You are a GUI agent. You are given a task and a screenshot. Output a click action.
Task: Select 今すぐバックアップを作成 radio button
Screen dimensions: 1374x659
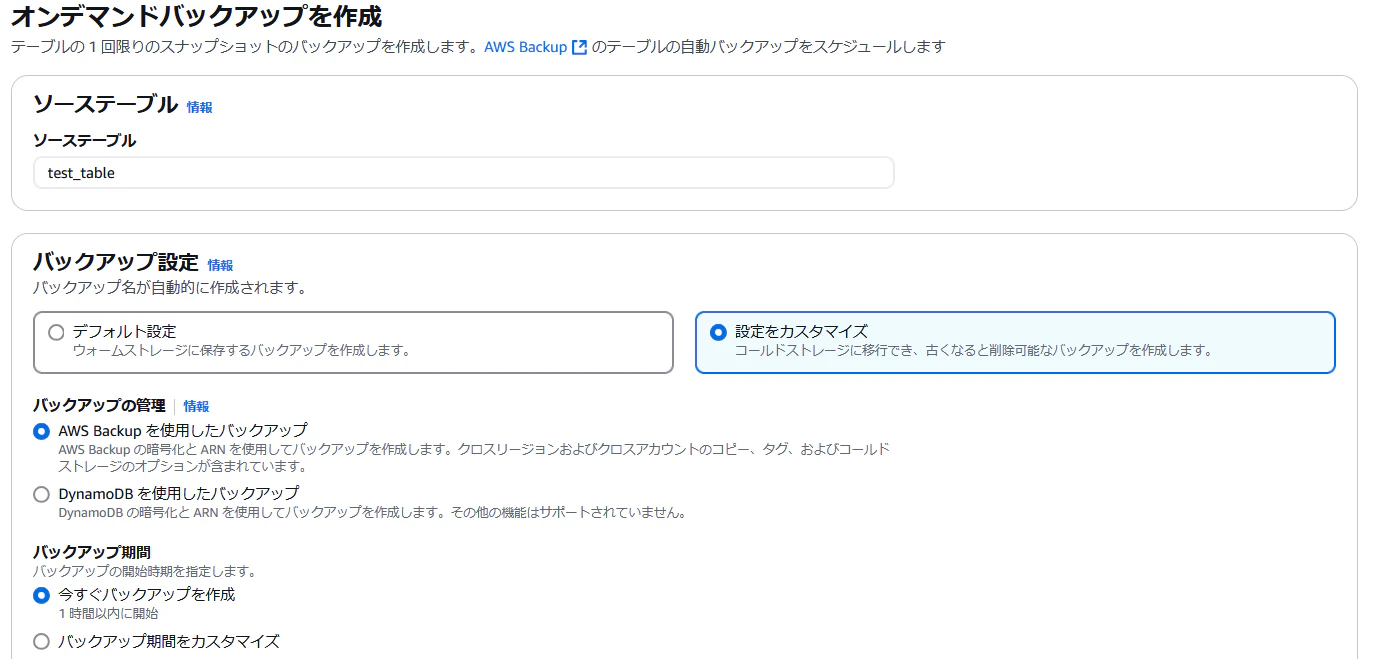tap(41, 595)
